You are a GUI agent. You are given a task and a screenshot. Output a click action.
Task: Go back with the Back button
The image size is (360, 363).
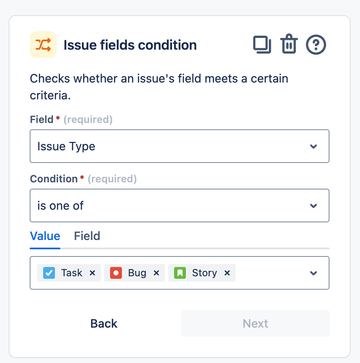[x=104, y=323]
